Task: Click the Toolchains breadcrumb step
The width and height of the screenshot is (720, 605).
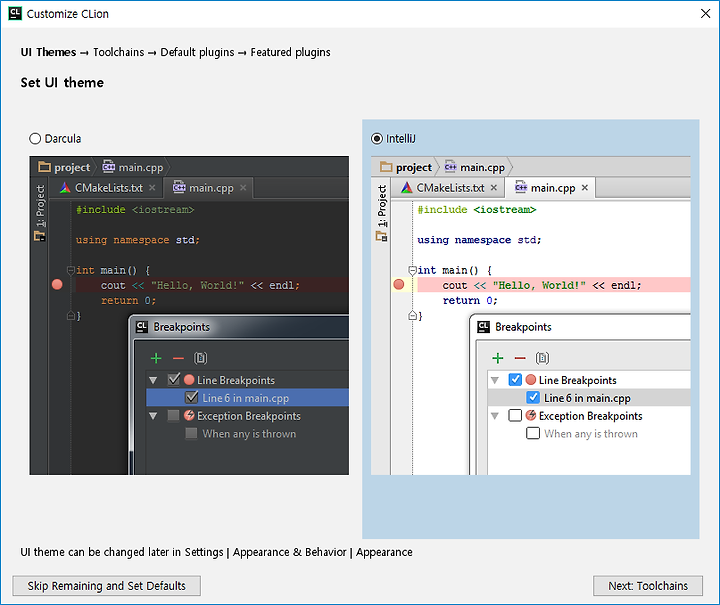Action: [118, 52]
